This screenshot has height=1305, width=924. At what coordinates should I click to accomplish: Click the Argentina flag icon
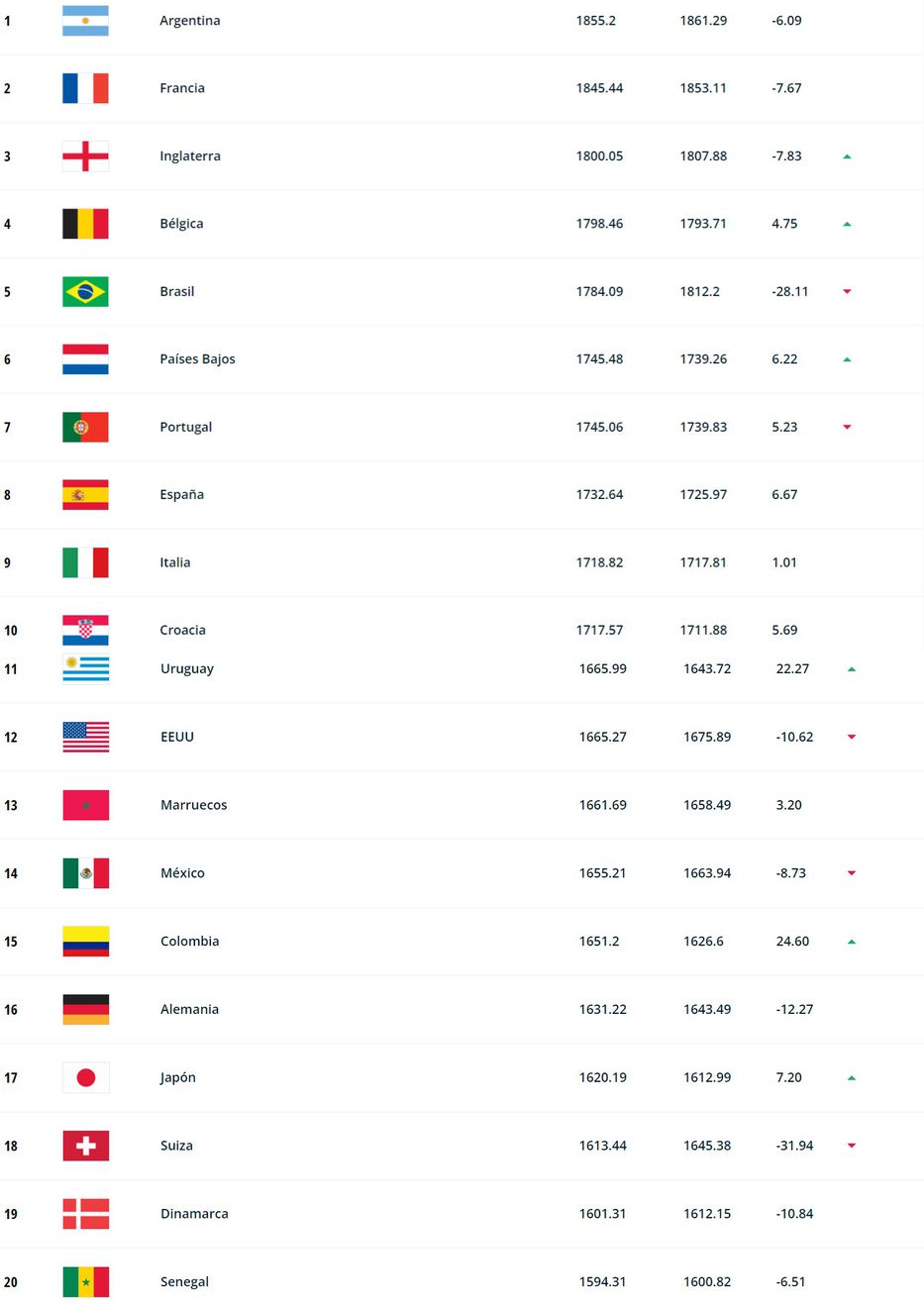pyautogui.click(x=85, y=21)
